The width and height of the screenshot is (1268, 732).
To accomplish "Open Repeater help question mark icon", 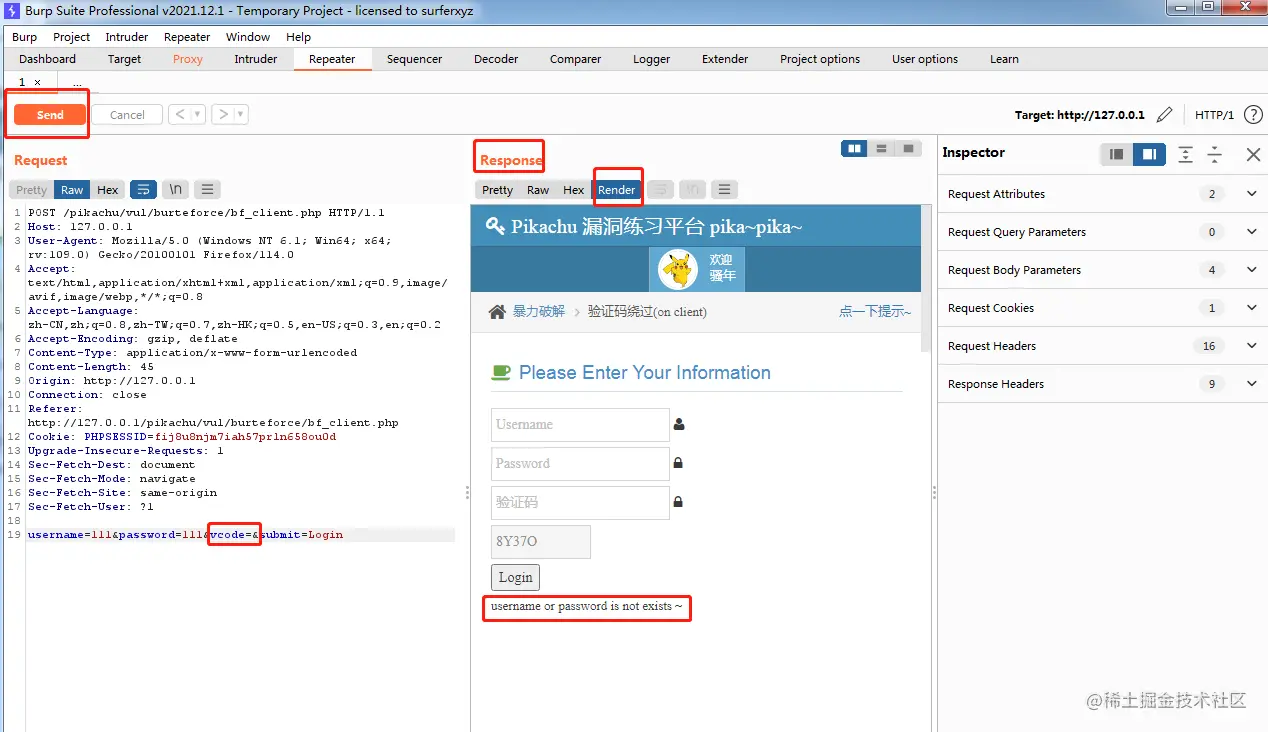I will coord(1253,115).
